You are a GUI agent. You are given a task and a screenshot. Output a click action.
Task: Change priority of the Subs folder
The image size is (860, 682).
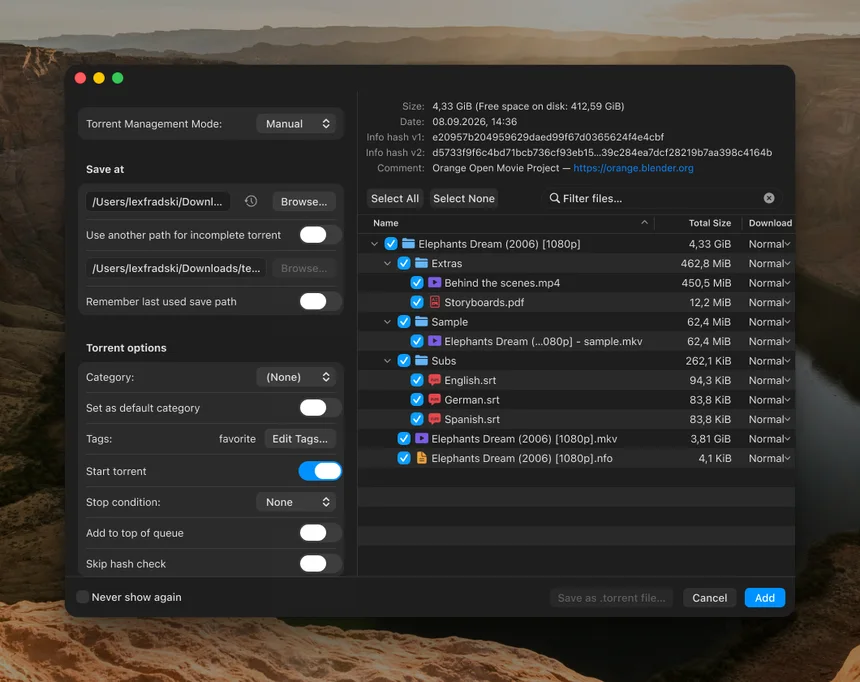769,360
